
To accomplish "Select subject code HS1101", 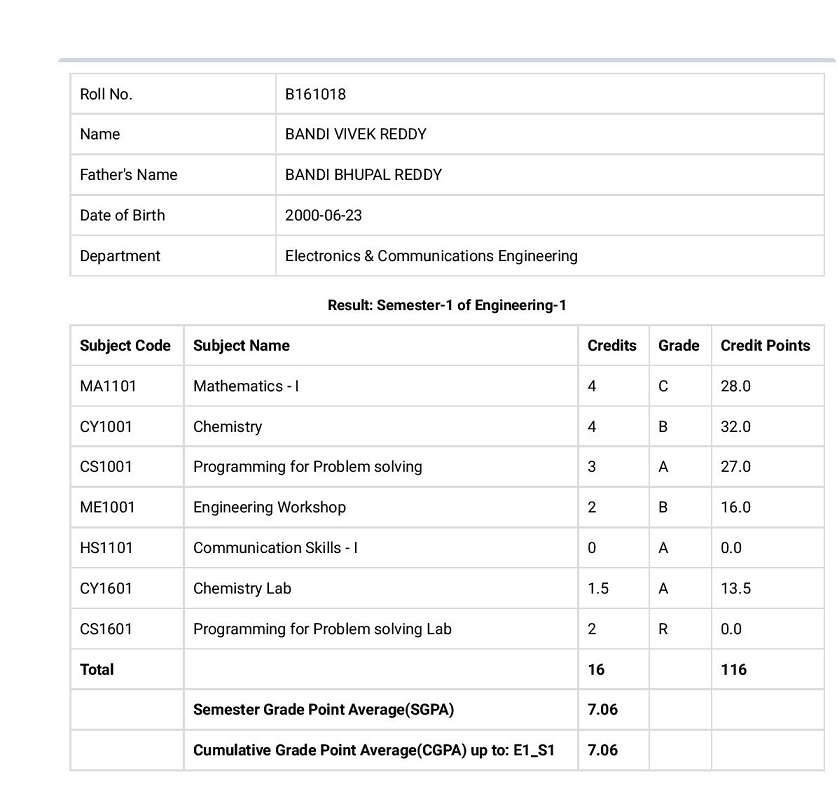I will tap(106, 548).
